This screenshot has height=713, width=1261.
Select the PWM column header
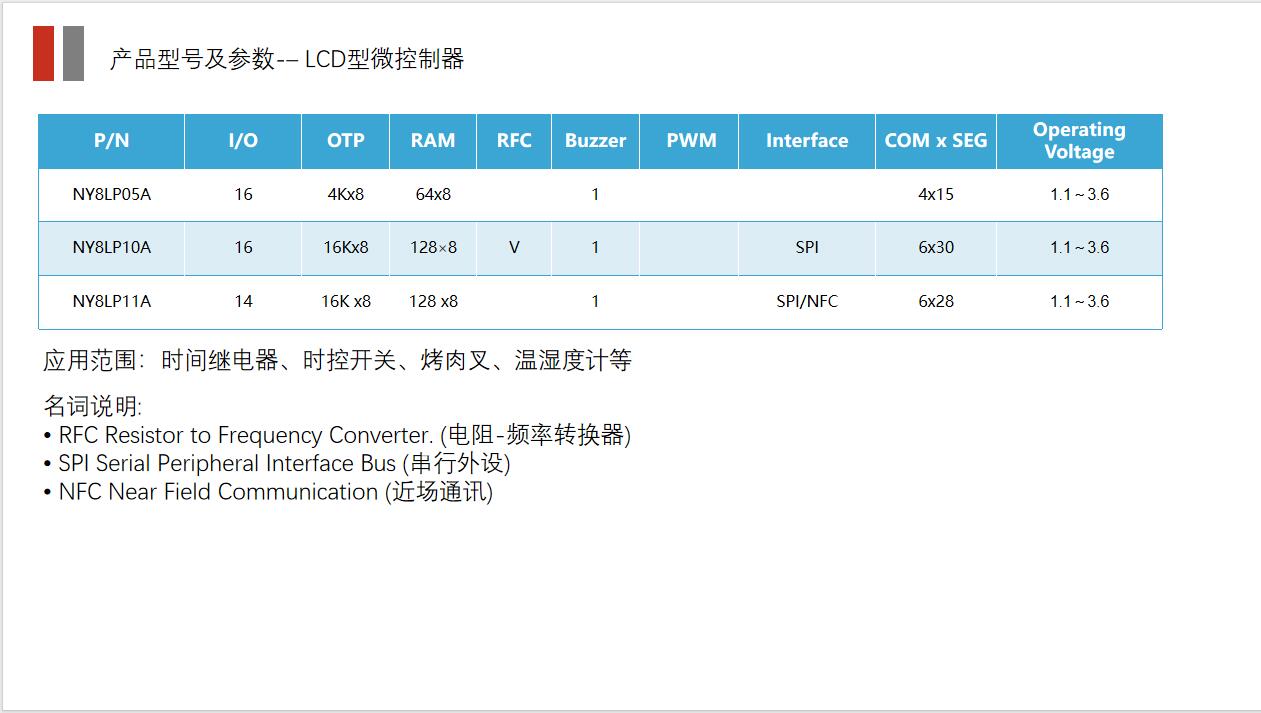[x=691, y=141]
